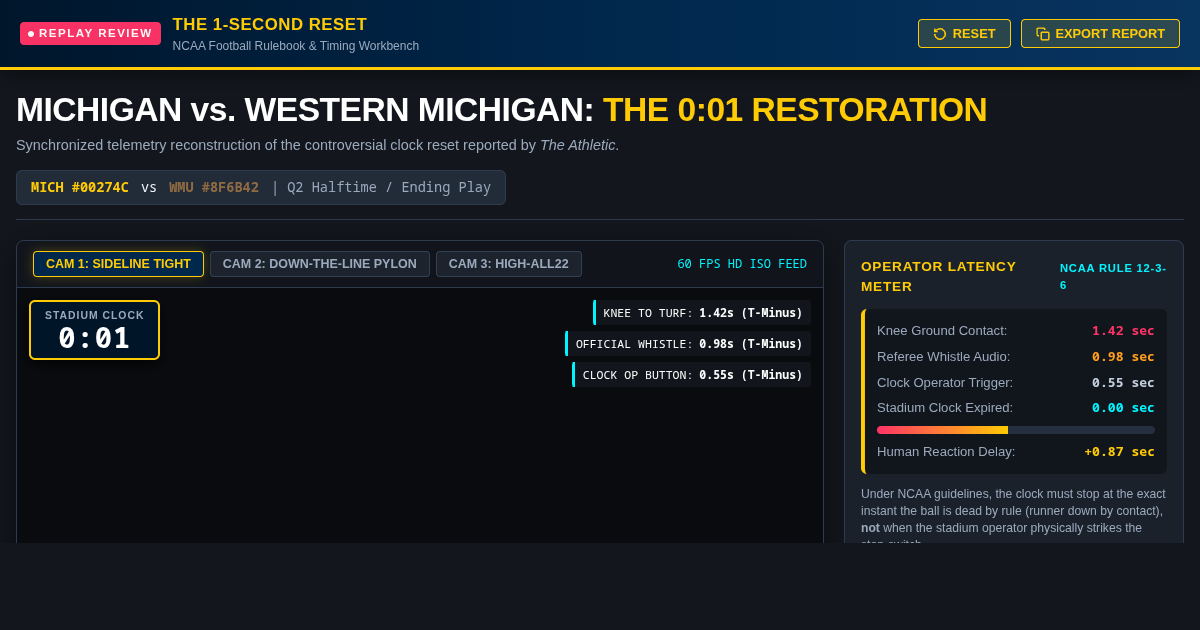Click the MICH #00274C color code
1200x630 pixels.
pos(80,187)
